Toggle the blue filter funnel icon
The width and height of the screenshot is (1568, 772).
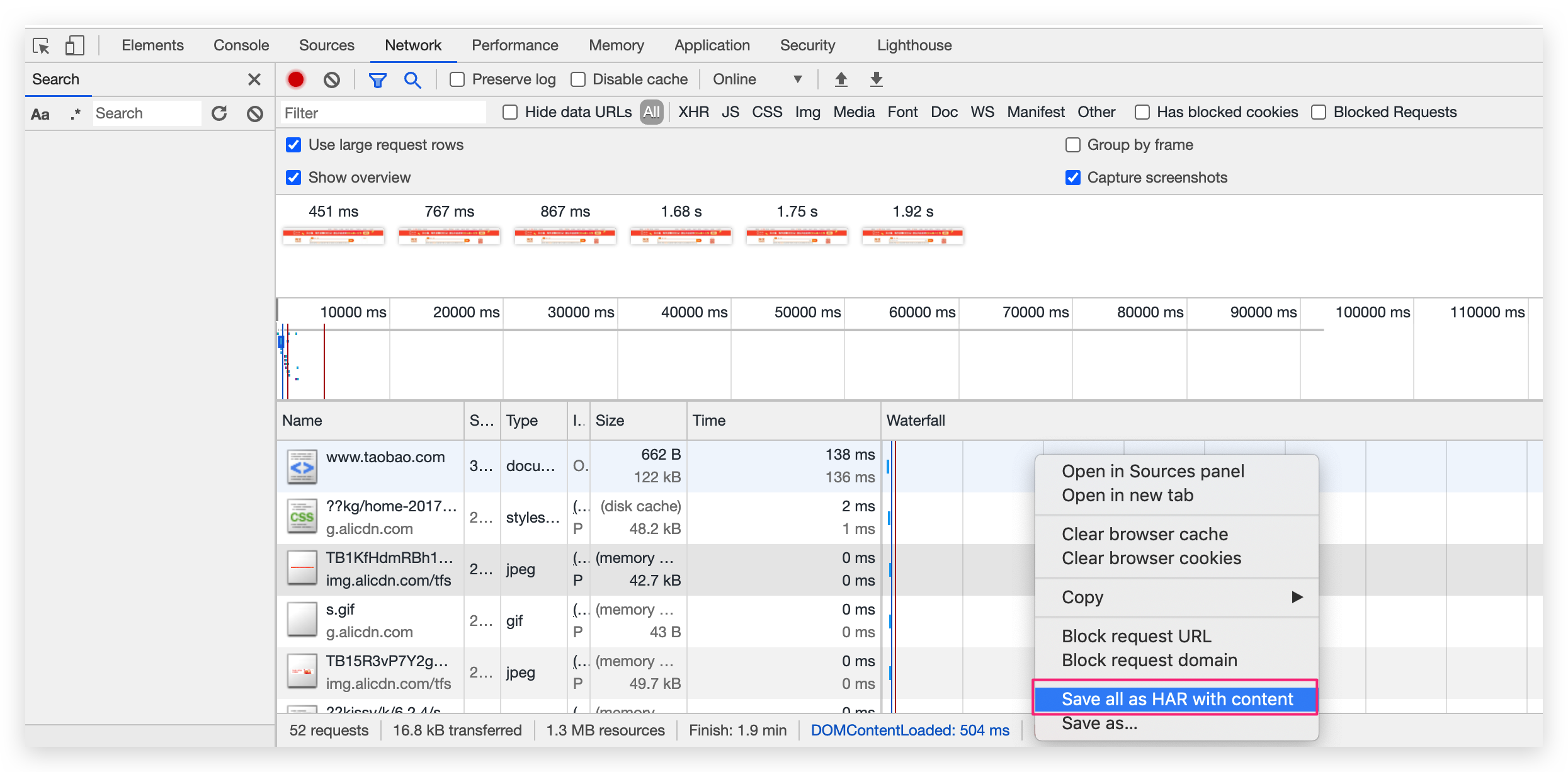377,80
